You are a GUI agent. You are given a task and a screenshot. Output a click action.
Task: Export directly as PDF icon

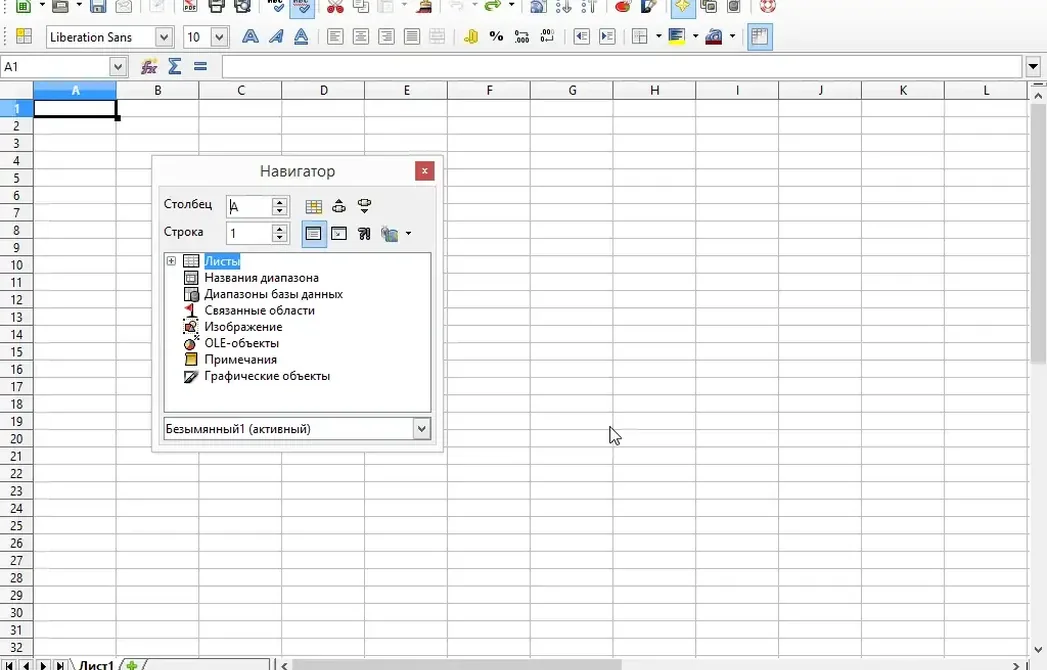click(x=190, y=7)
